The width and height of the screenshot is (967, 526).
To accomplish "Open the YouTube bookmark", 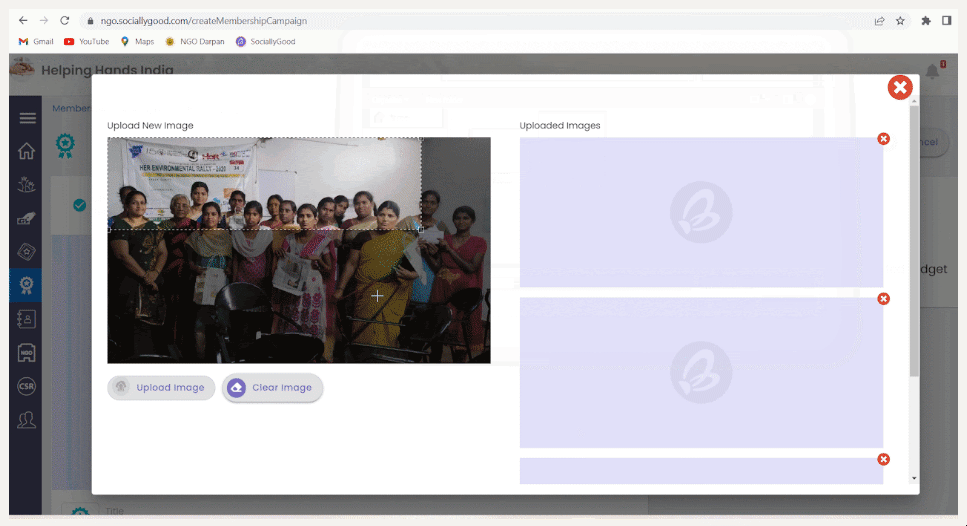I will pyautogui.click(x=86, y=41).
